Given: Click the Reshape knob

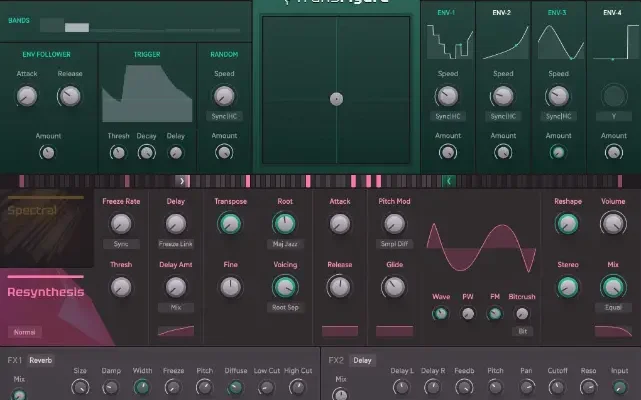Looking at the screenshot, I should [x=568, y=223].
